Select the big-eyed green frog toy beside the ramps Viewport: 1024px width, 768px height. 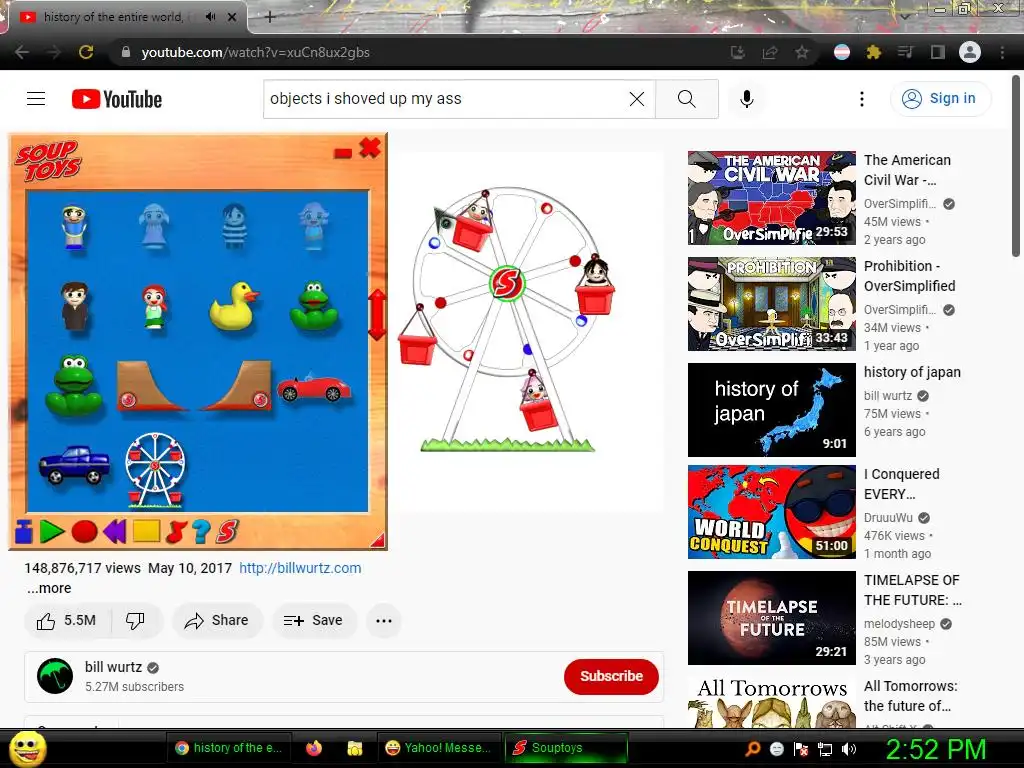(74, 385)
